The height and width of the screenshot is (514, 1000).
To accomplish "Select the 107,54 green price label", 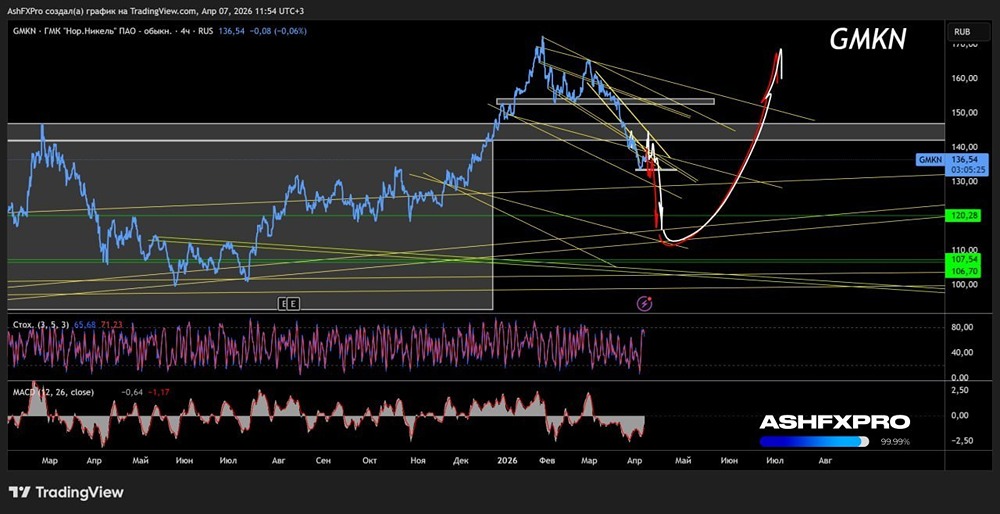I will pyautogui.click(x=963, y=260).
